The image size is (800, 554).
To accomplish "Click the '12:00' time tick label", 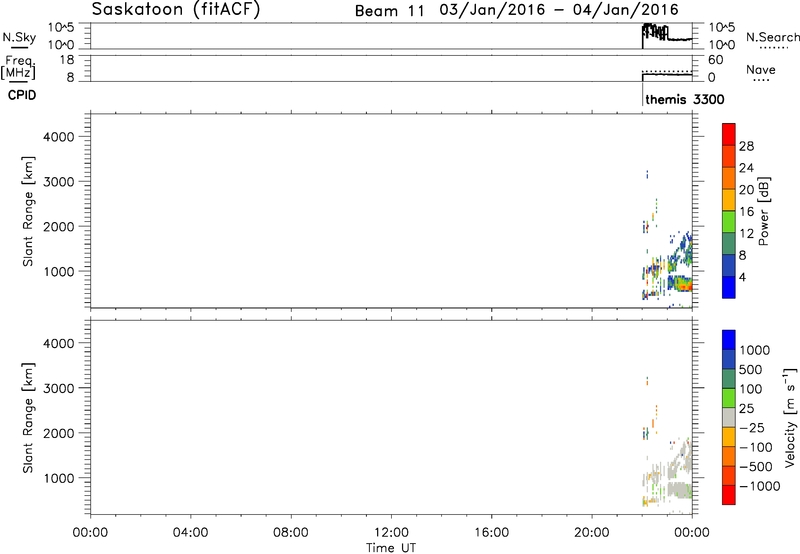I will point(391,533).
